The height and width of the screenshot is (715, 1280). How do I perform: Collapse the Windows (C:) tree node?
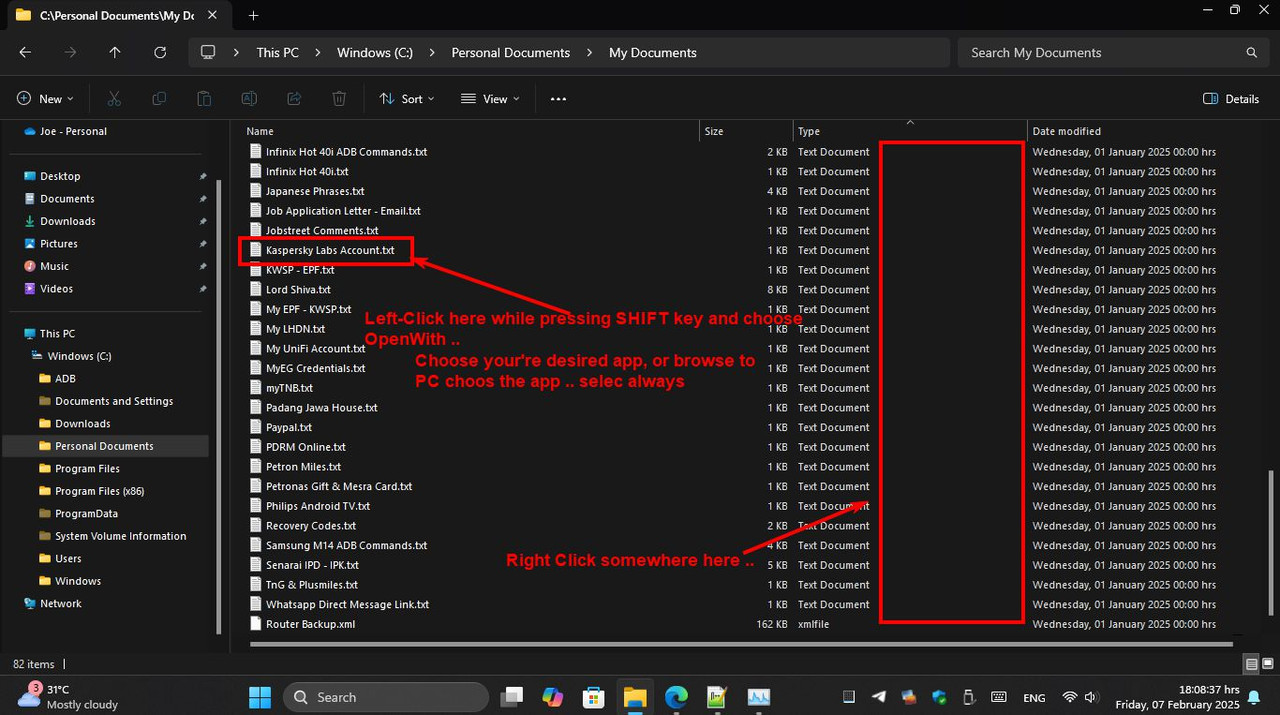coord(22,356)
